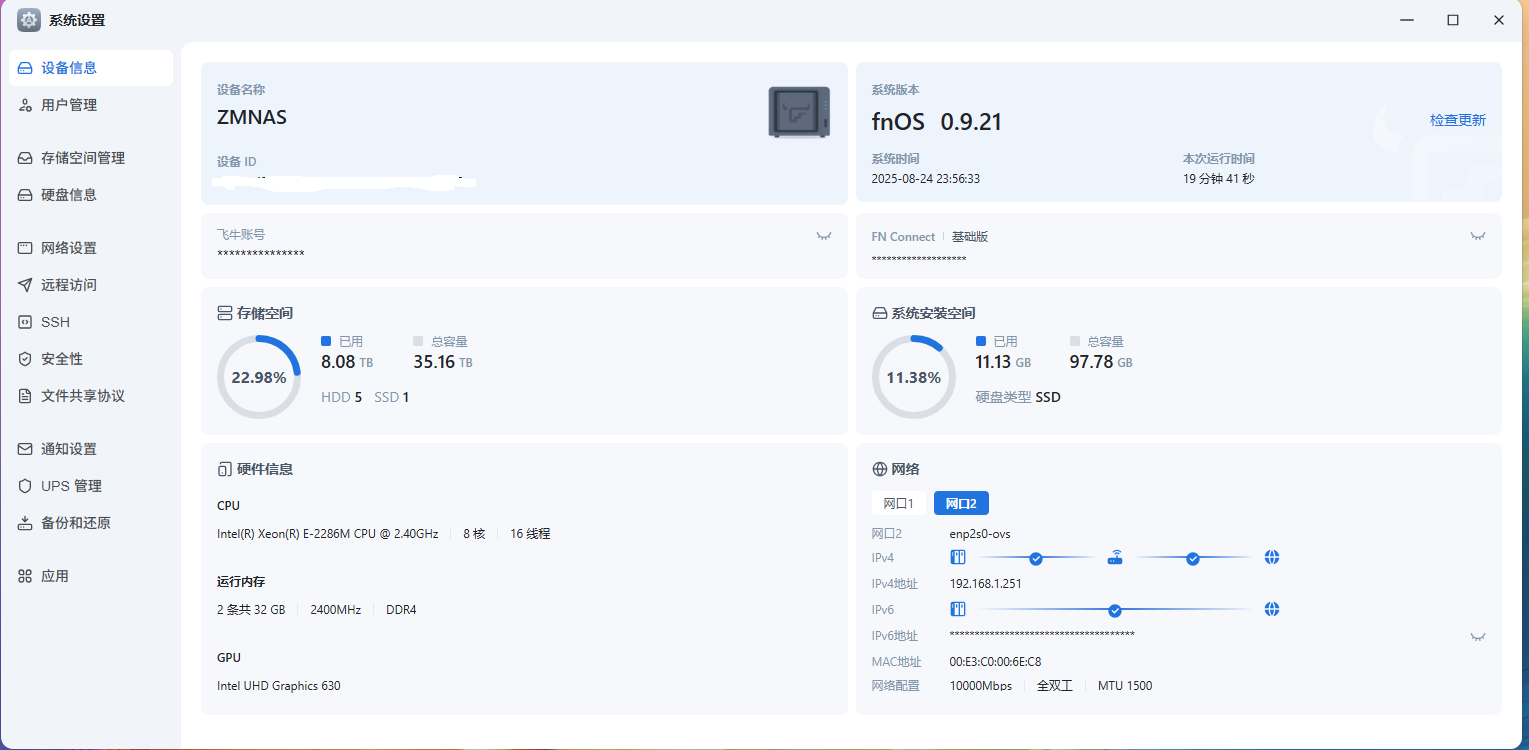
Task: Click the system settings gear icon
Action: point(29,20)
